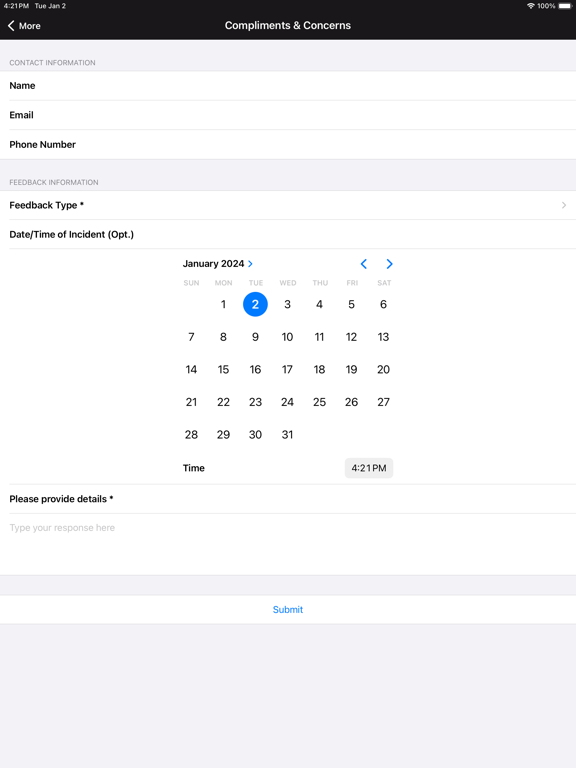Expand January 2024 month-year picker
576x768 pixels.
(x=218, y=264)
